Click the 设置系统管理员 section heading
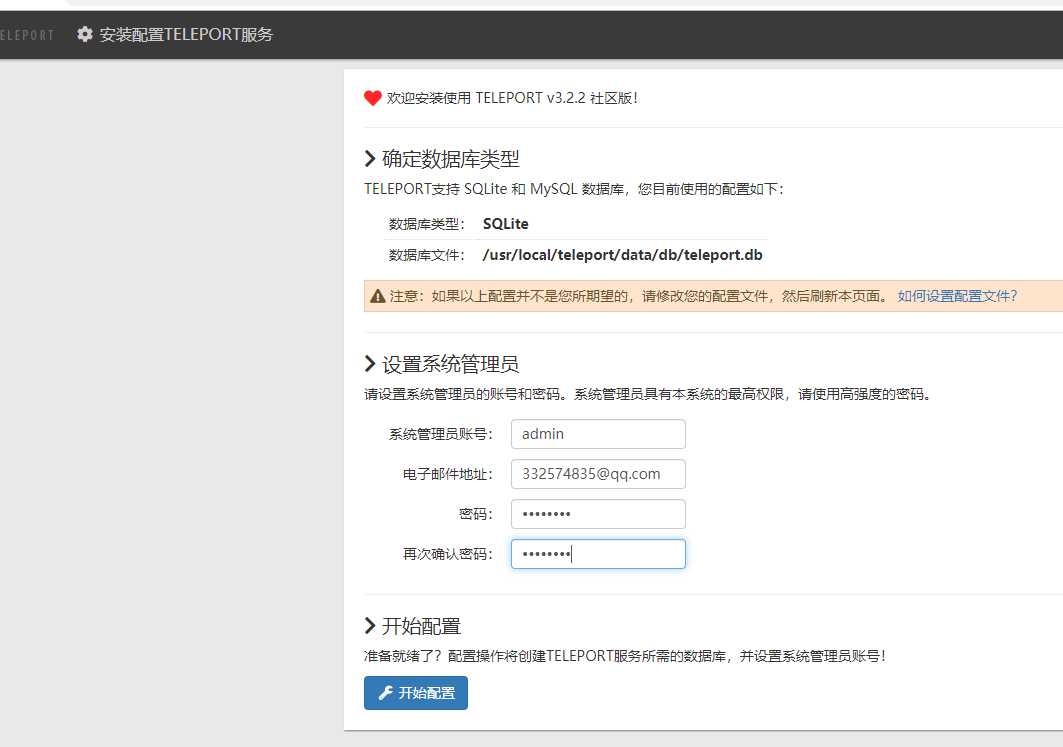Image resolution: width=1063 pixels, height=747 pixels. pyautogui.click(x=451, y=365)
